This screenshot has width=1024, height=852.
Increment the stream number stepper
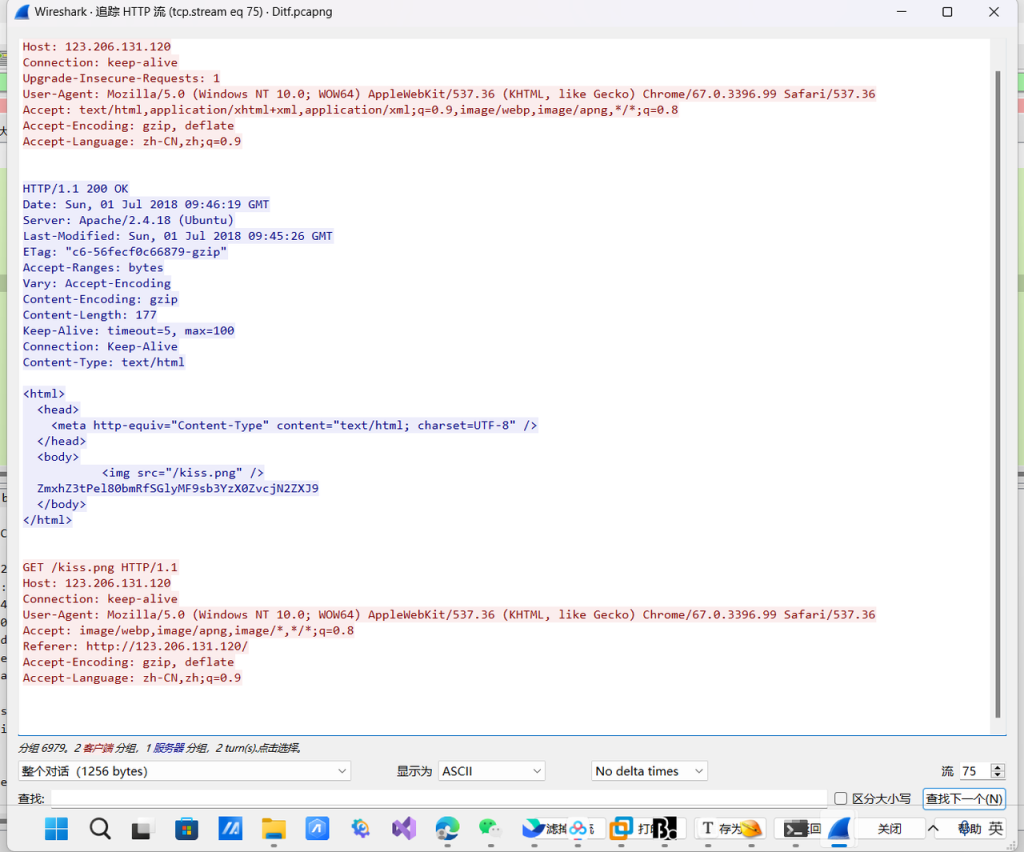coord(997,767)
